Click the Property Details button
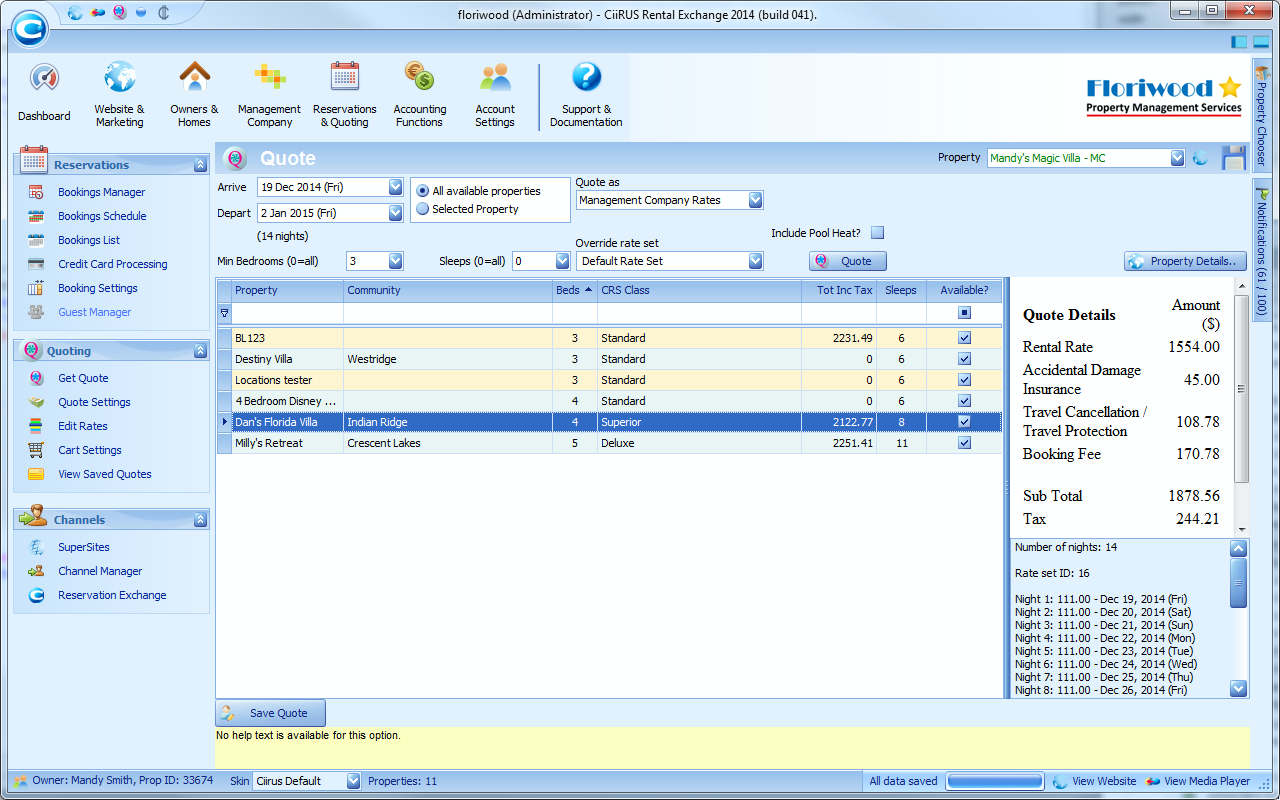The width and height of the screenshot is (1280, 800). 1185,261
